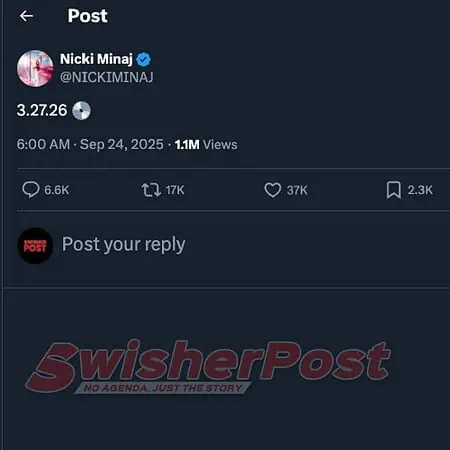450x450 pixels.
Task: Click the Post page header title
Action: tap(87, 16)
